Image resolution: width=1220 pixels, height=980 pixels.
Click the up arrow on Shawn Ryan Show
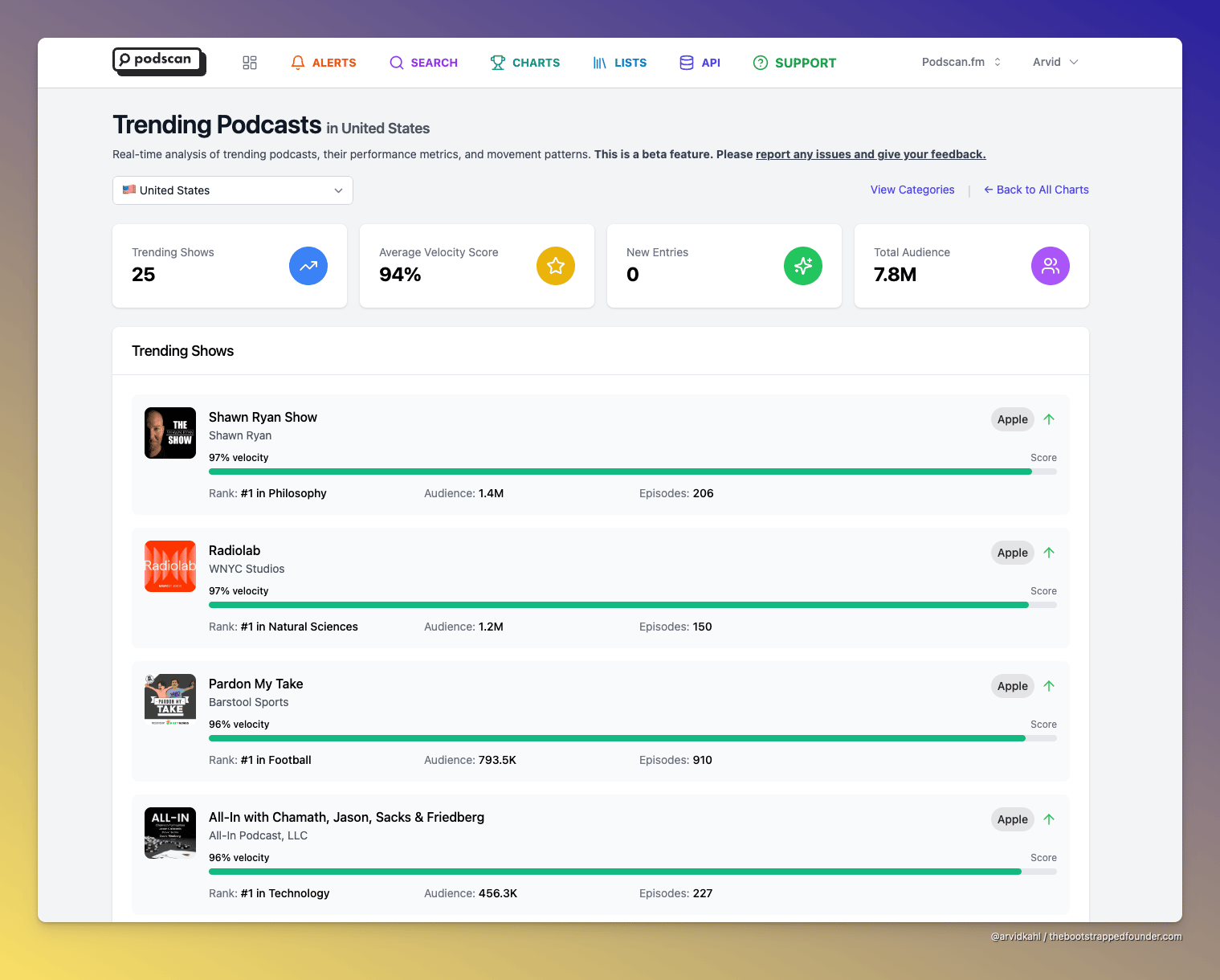1049,419
